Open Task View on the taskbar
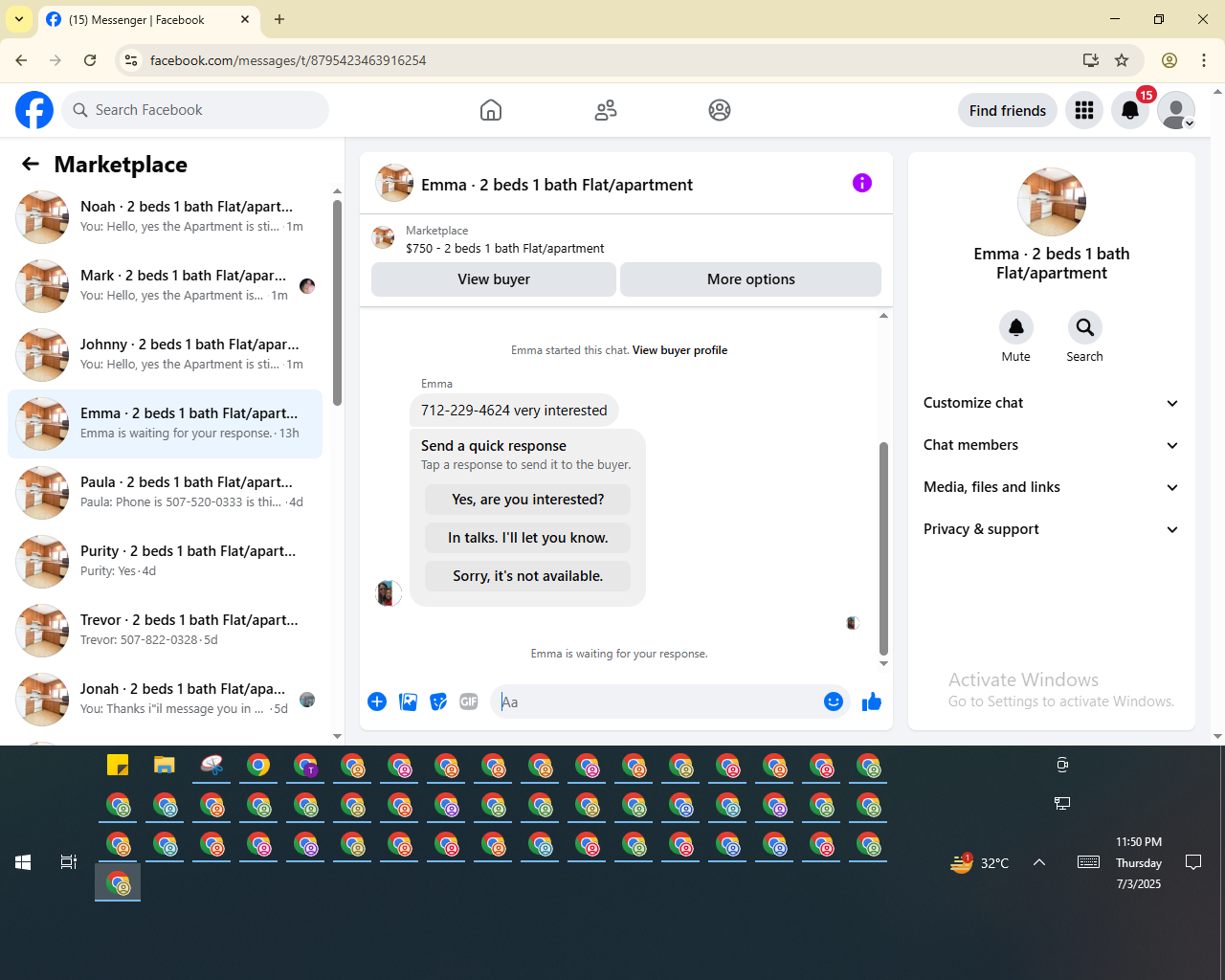1225x980 pixels. tap(69, 862)
